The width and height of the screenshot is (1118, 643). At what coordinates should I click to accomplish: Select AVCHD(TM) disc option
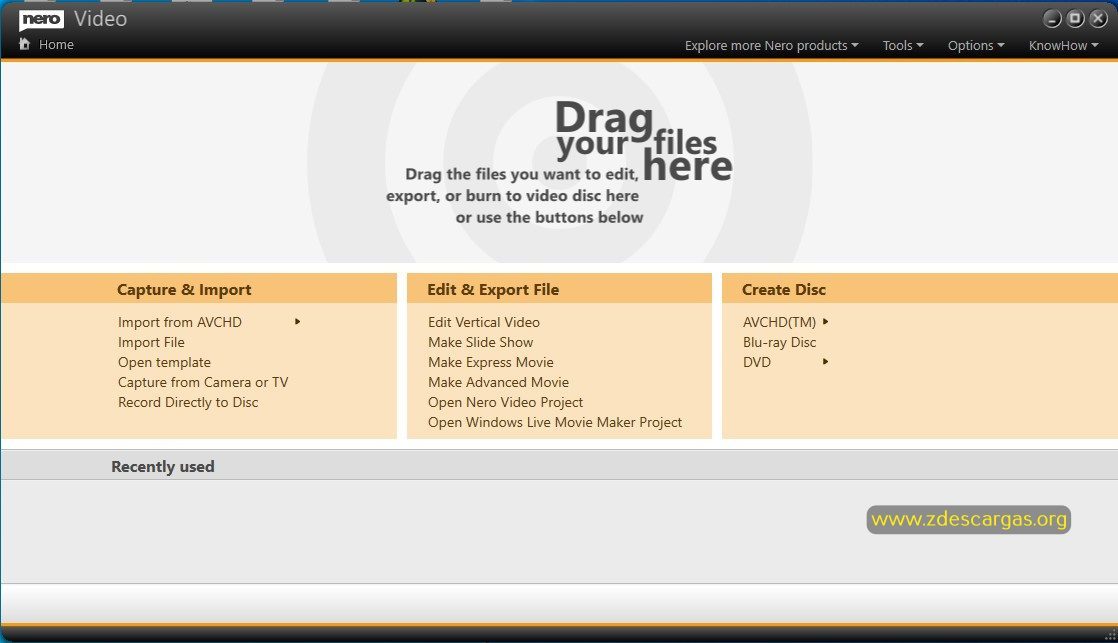[779, 322]
